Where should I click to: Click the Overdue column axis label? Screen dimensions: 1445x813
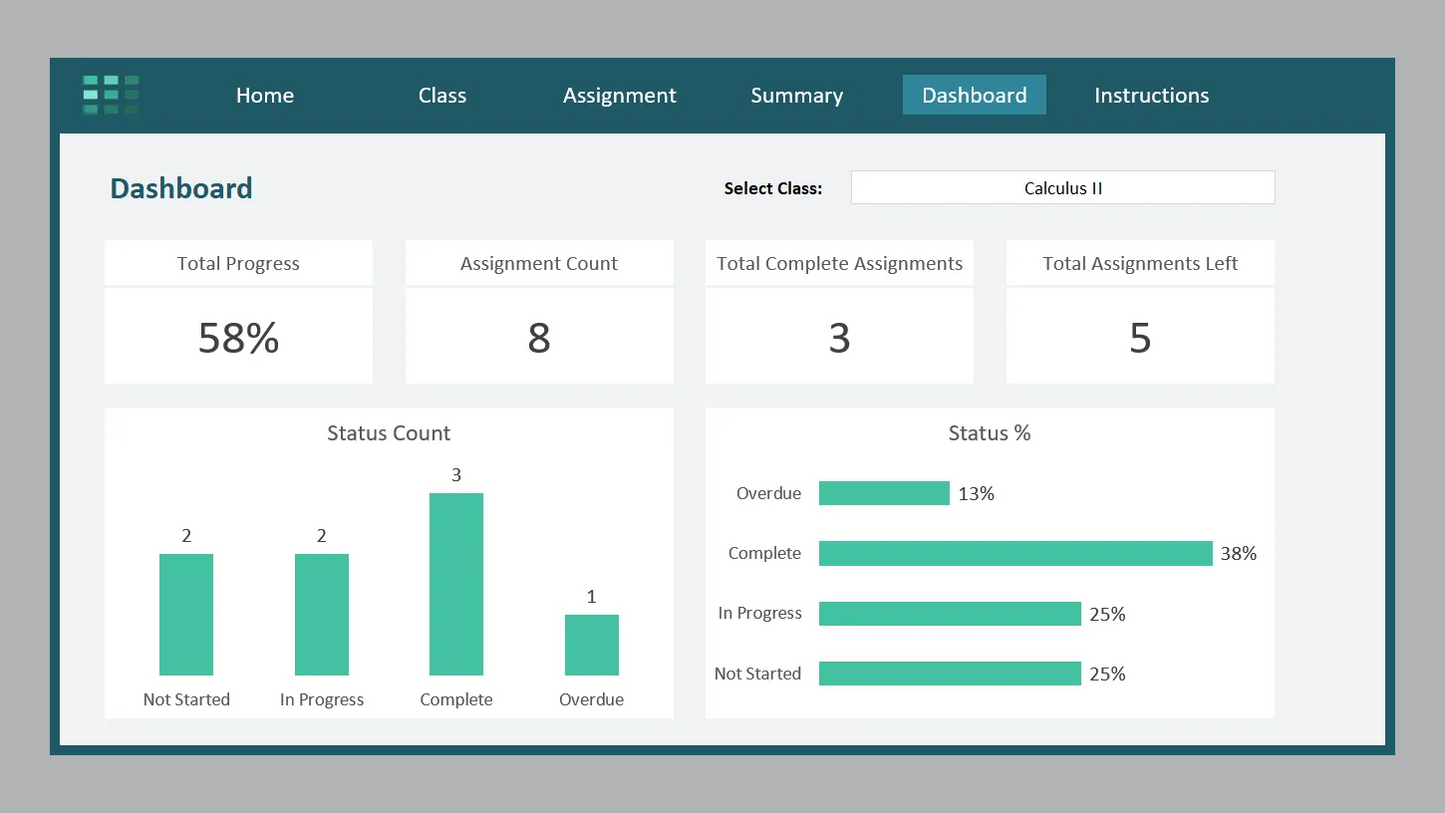[x=592, y=700]
